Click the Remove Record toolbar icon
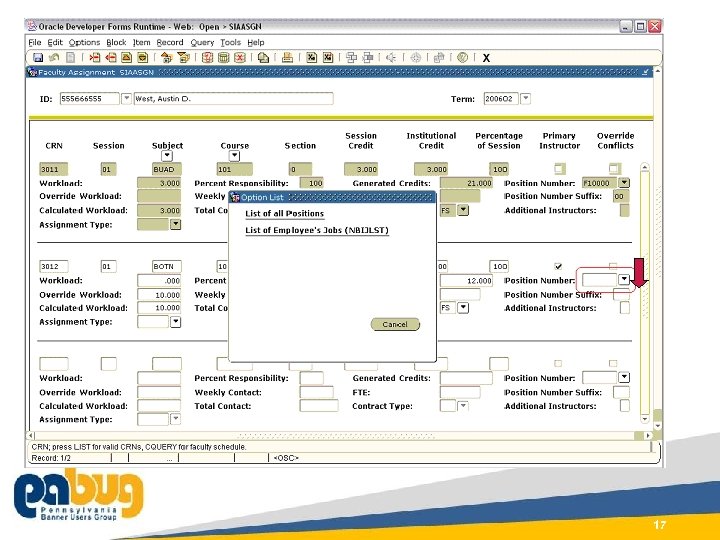Viewport: 720px width, 540px height. (111, 57)
